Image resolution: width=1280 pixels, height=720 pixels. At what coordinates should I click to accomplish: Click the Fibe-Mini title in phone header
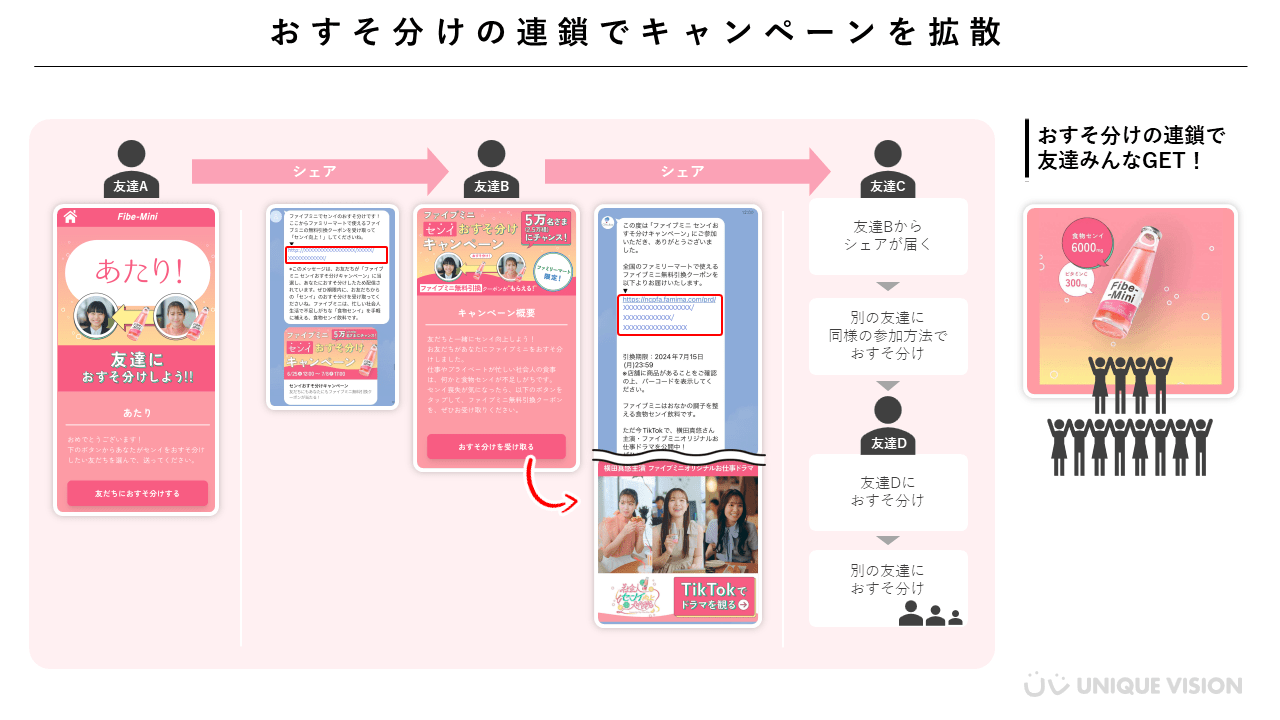[x=137, y=217]
